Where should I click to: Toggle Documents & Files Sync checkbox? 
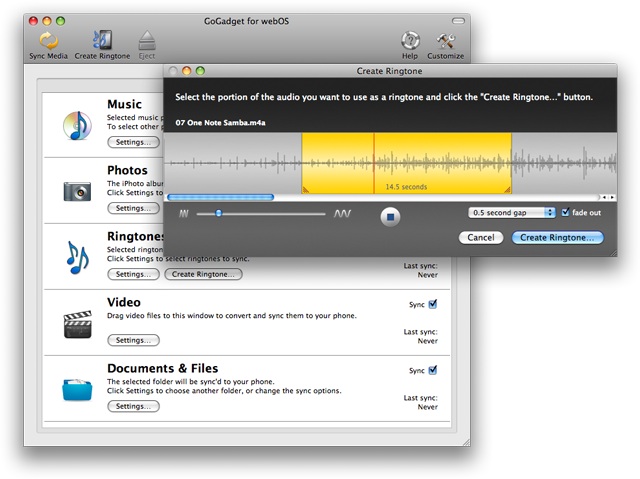433,370
